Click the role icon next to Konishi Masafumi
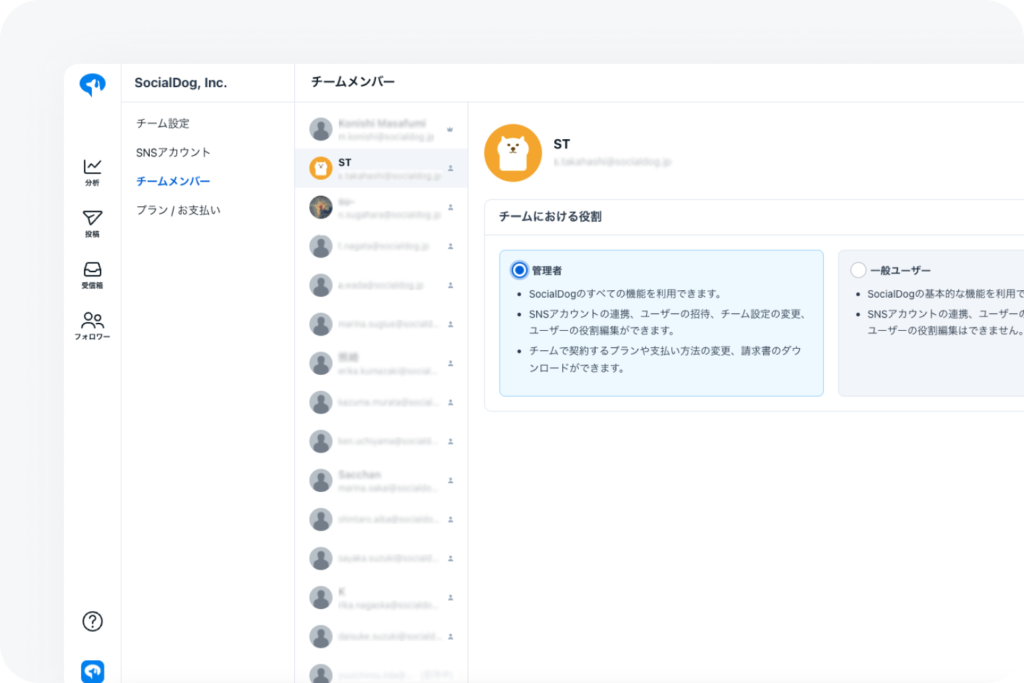Screen dimensions: 1024x683 [x=450, y=129]
